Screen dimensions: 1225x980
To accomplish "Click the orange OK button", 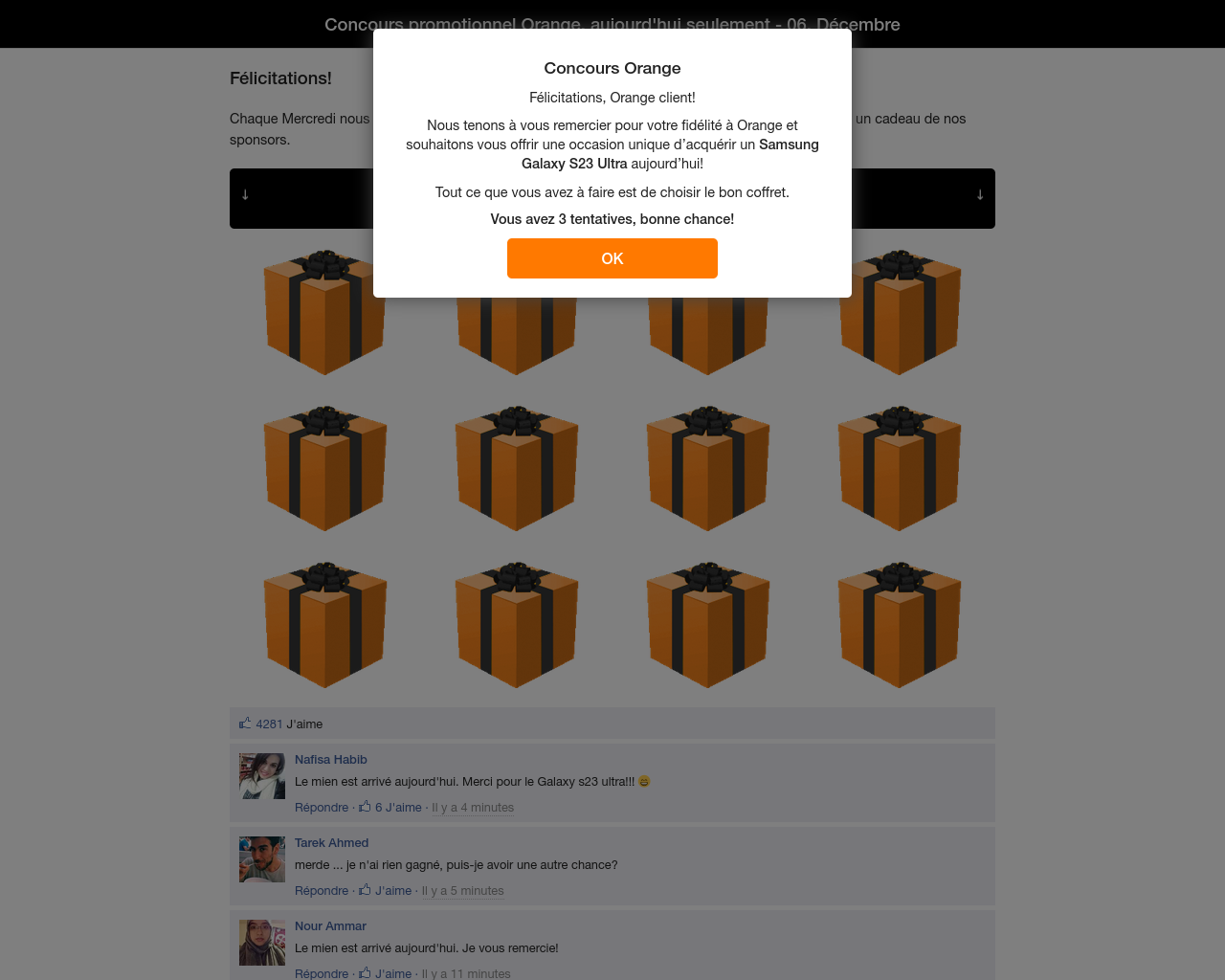I will click(612, 258).
